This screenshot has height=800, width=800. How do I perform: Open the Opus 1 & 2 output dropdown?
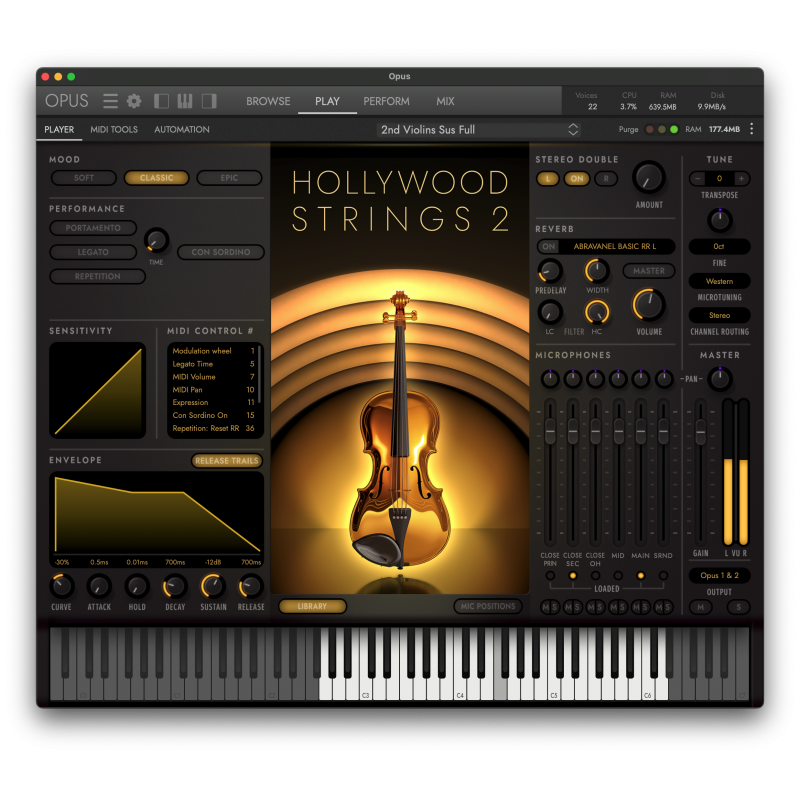719,576
